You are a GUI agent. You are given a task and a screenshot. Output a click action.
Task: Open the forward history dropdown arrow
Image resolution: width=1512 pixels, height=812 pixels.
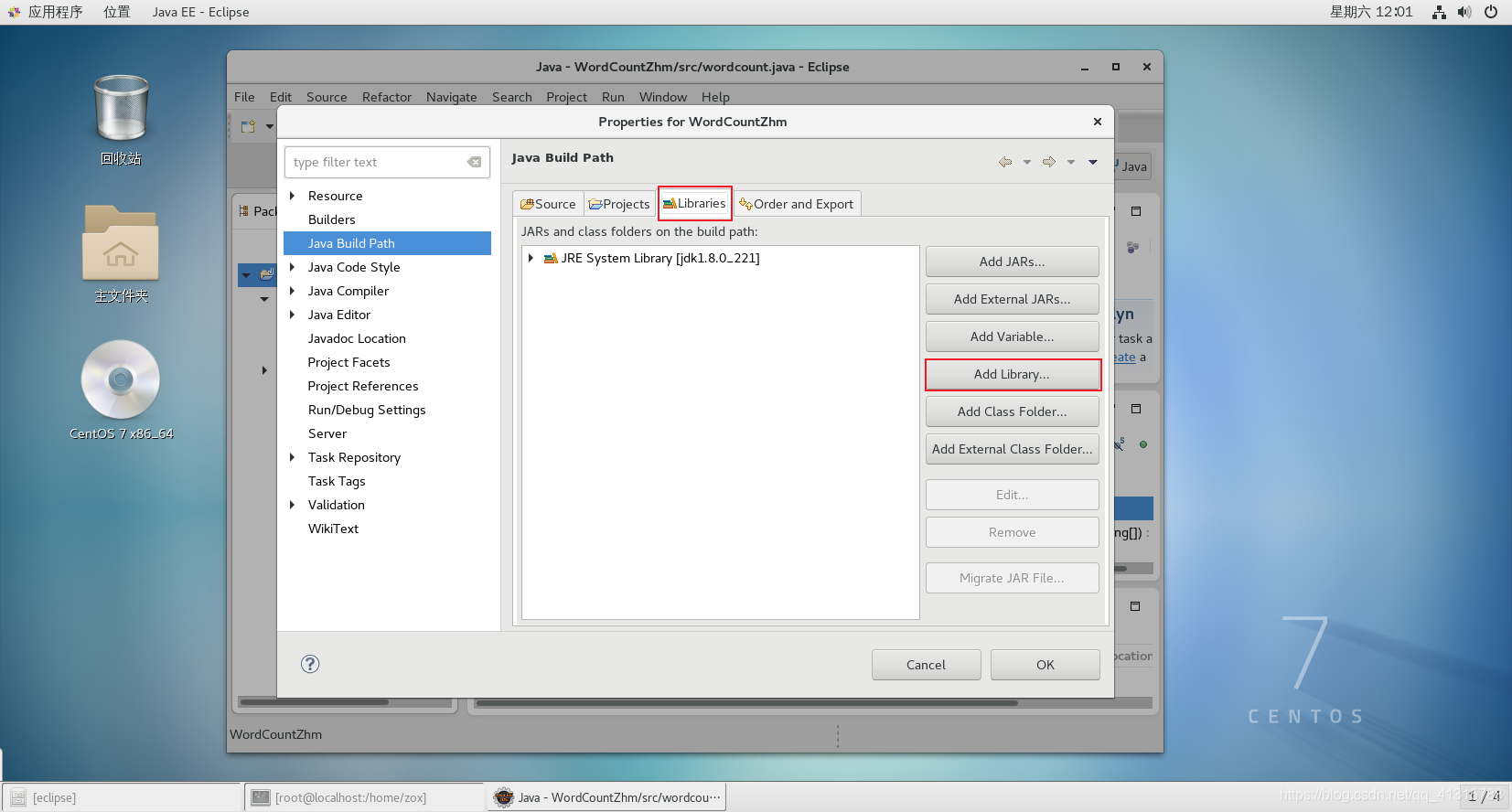[x=1071, y=162]
